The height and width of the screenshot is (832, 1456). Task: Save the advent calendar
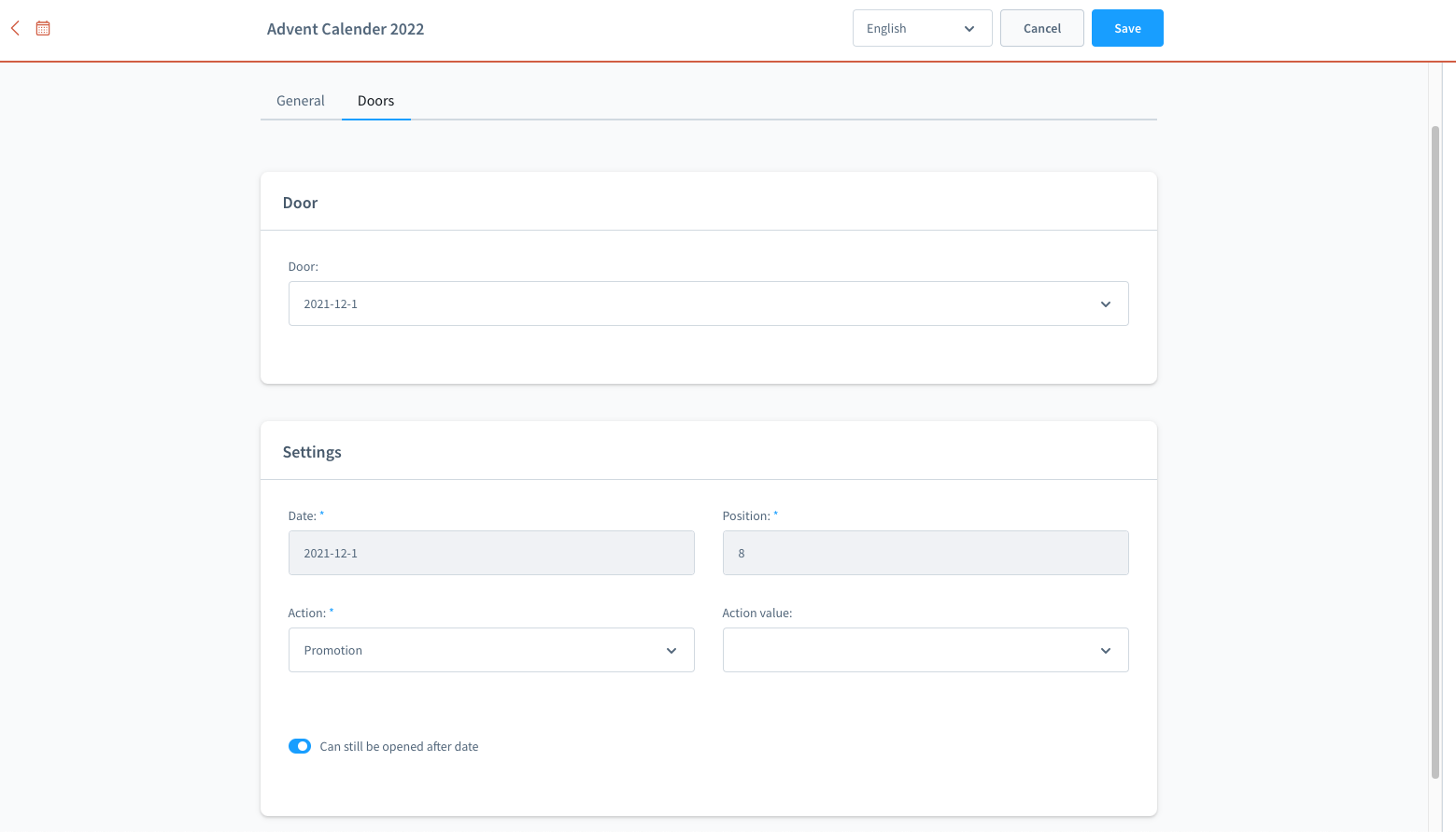pos(1127,28)
